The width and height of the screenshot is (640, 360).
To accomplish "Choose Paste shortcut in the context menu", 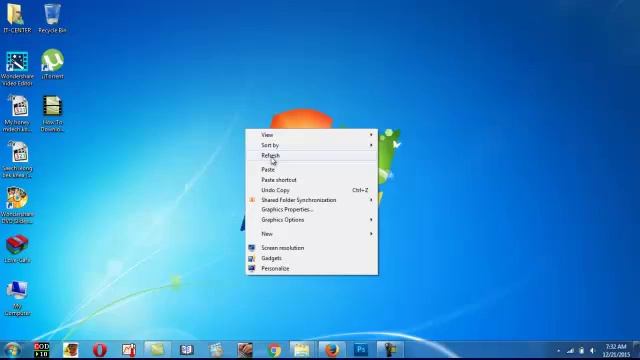I will [312, 180].
